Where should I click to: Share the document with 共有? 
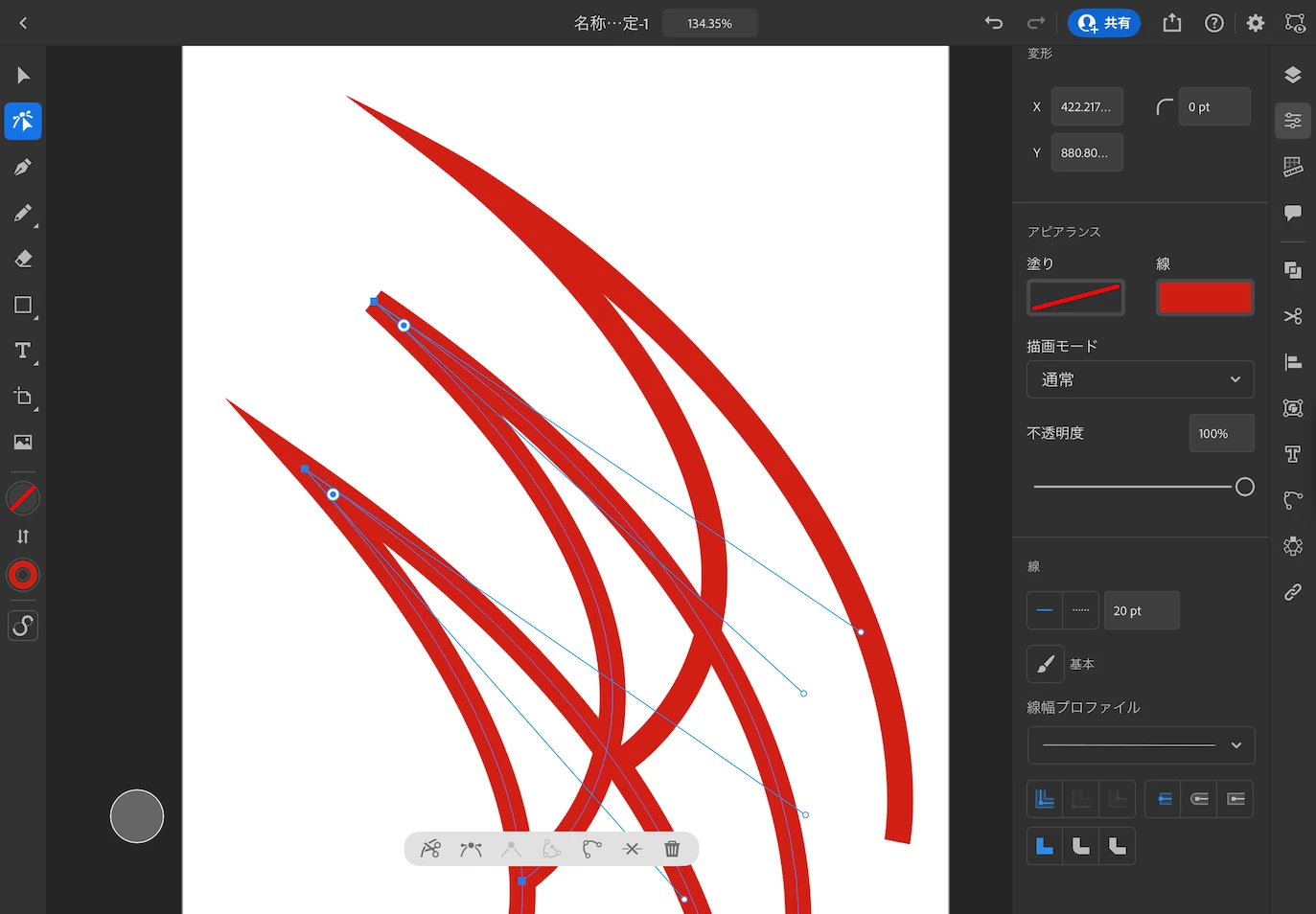1104,23
